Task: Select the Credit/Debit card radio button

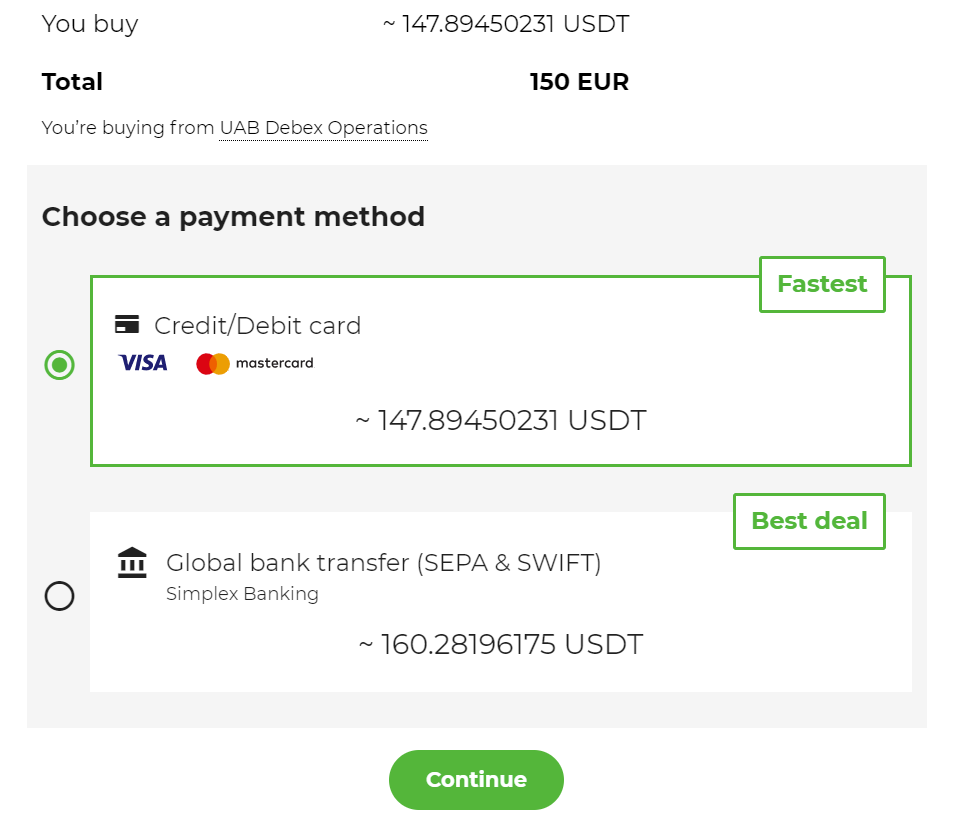Action: pyautogui.click(x=60, y=365)
